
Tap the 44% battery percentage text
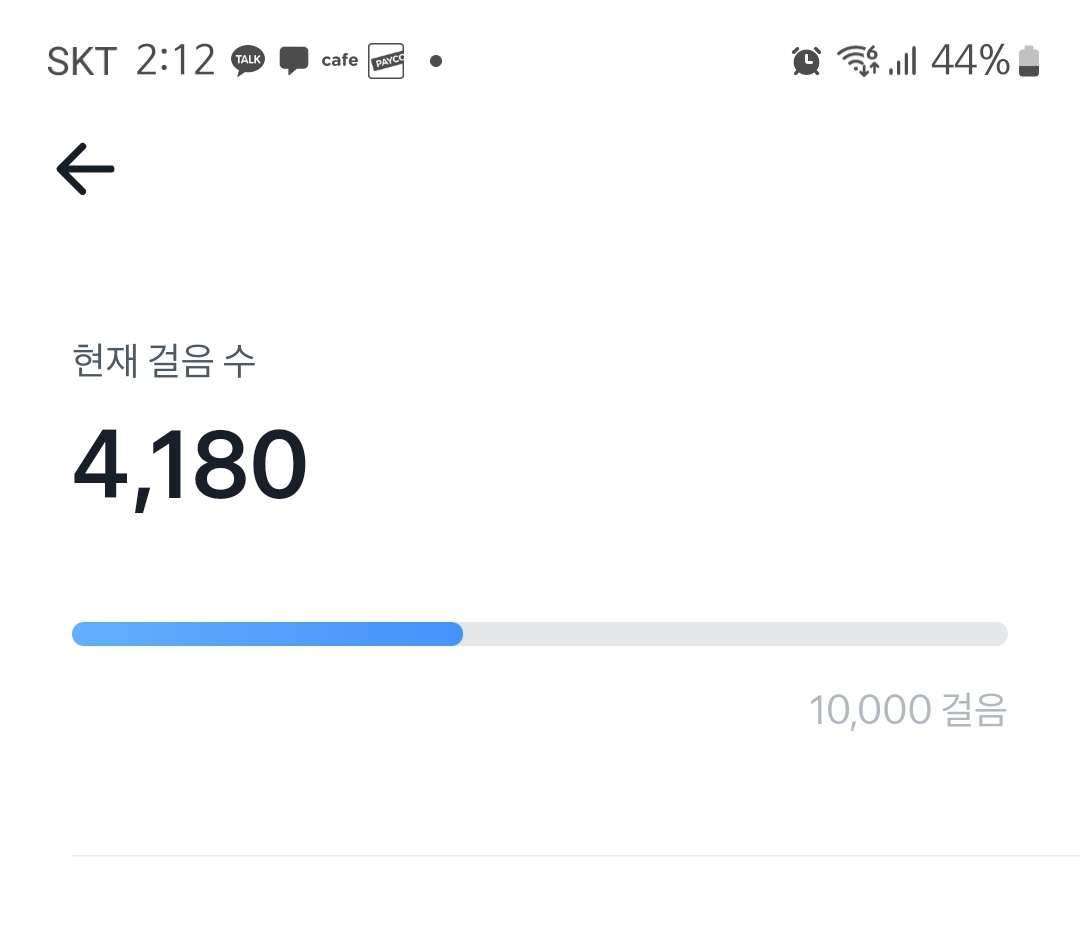(x=970, y=61)
